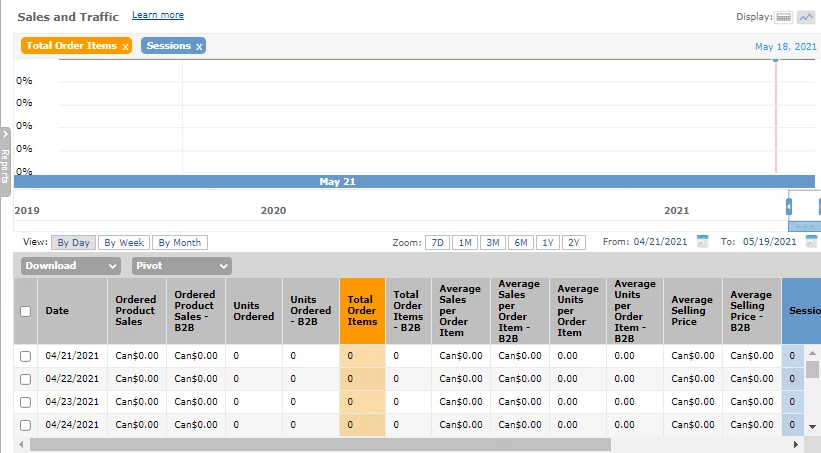
Task: Click the horizontal scroll left arrow
Action: pos(21,445)
